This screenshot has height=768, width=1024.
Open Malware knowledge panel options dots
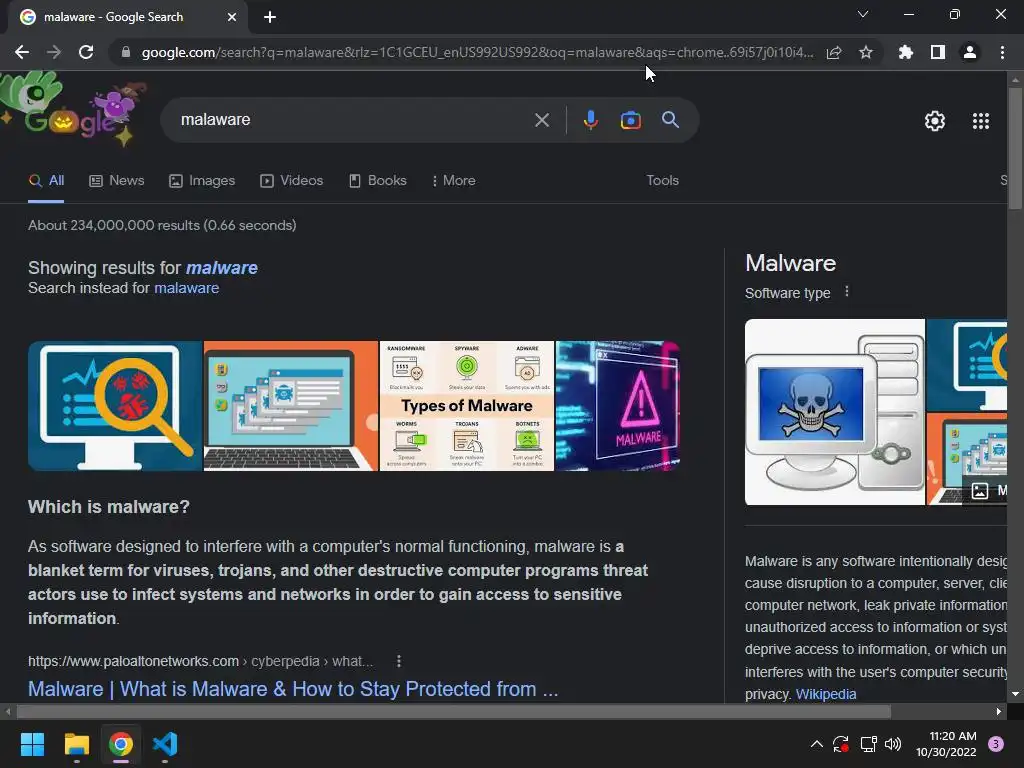pos(846,292)
